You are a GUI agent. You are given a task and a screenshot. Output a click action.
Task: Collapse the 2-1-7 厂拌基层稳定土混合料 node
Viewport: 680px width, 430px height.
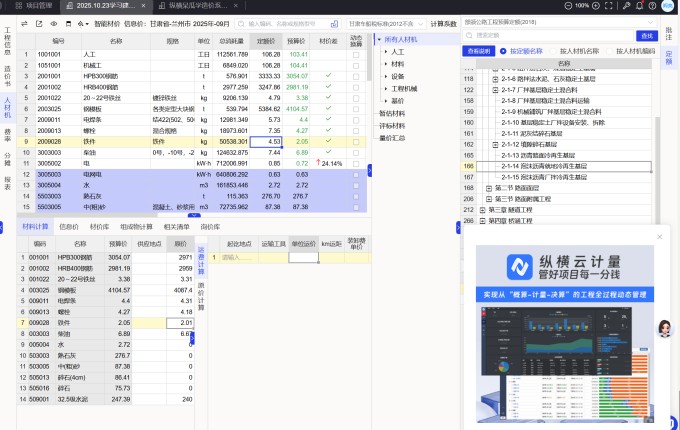(x=495, y=89)
